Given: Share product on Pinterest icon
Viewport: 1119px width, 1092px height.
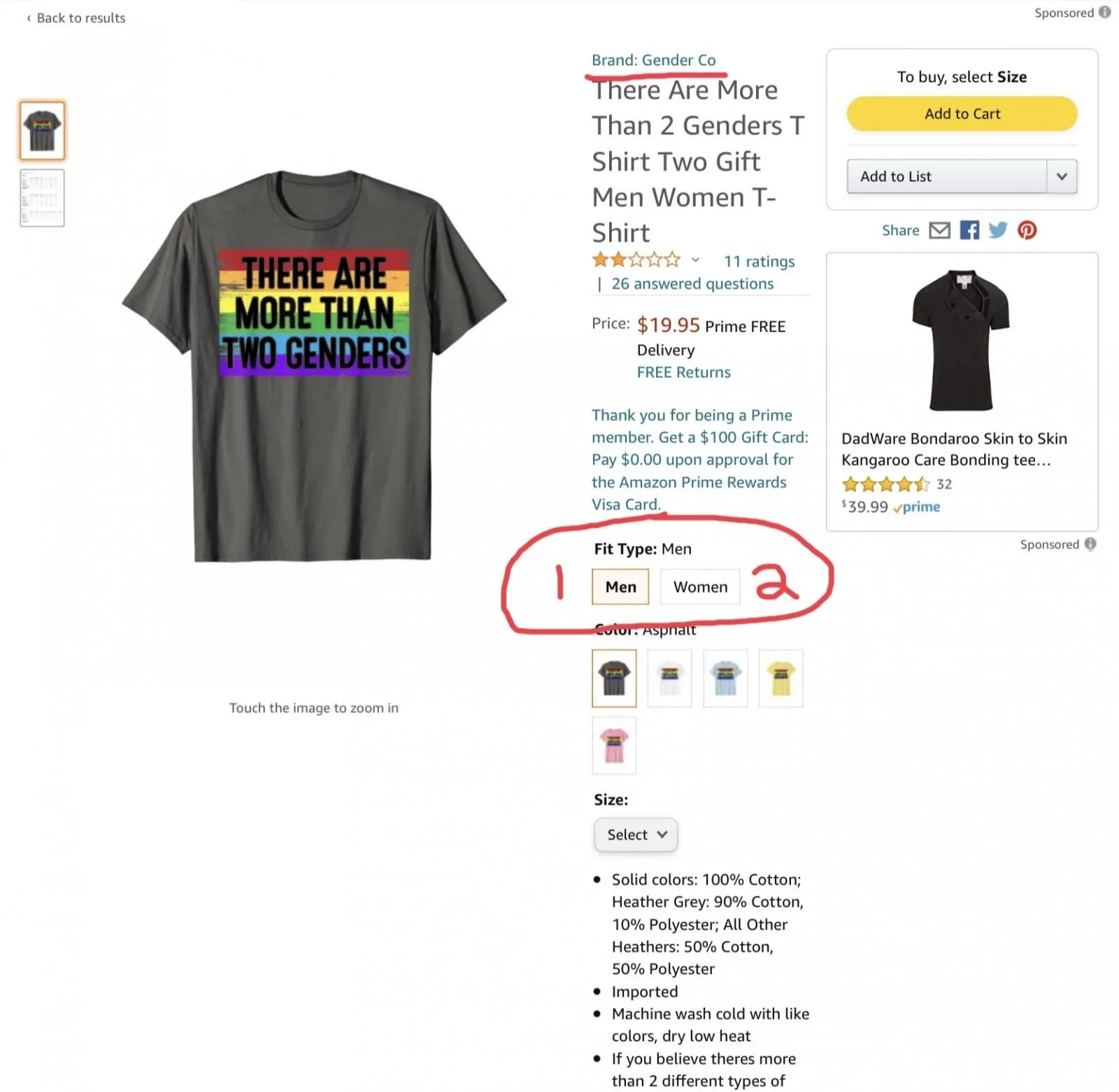Looking at the screenshot, I should (x=1027, y=230).
